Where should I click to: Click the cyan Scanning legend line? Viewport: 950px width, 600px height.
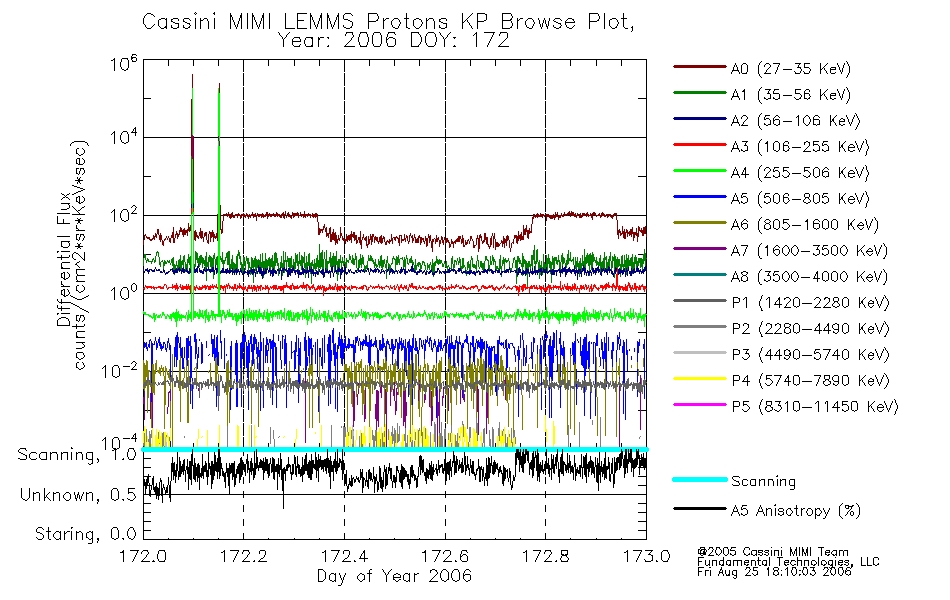[x=700, y=479]
